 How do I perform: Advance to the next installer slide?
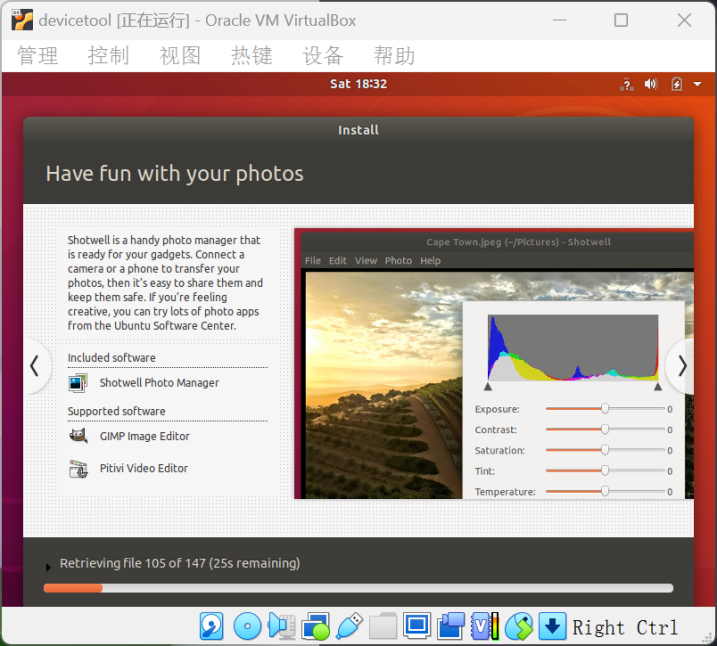pos(682,366)
